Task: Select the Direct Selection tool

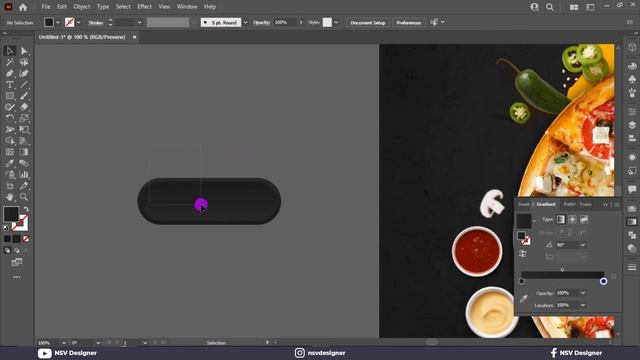Action: point(24,51)
